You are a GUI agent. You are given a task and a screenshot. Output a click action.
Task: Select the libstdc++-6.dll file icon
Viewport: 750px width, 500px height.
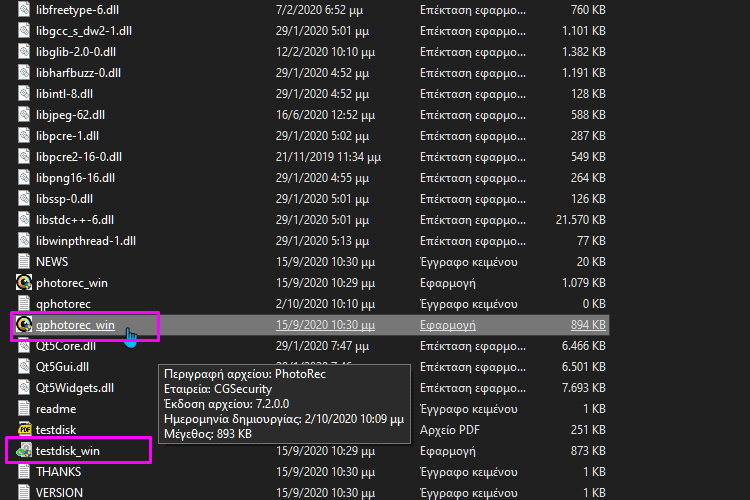pos(23,220)
